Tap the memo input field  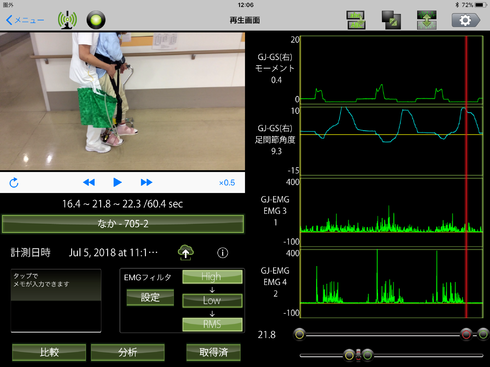[56, 301]
